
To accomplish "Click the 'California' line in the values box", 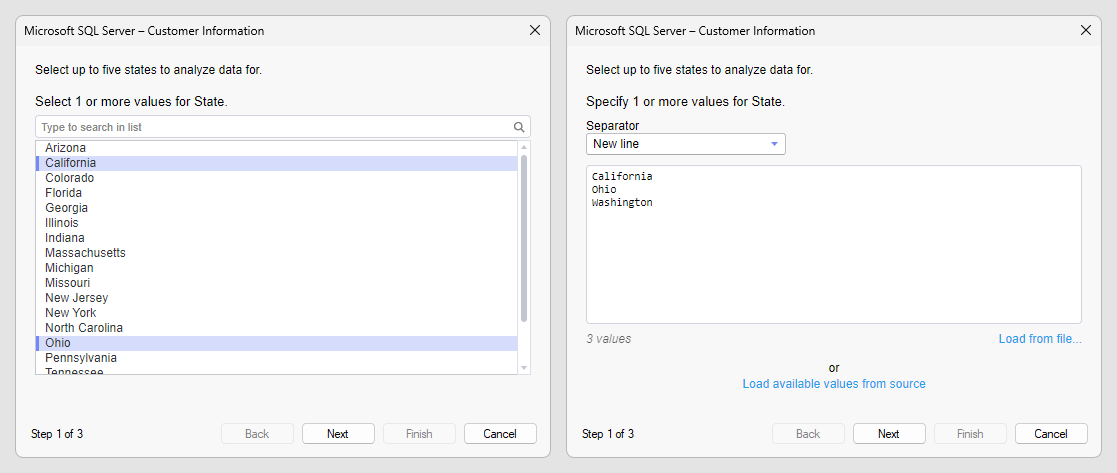I will coord(622,176).
